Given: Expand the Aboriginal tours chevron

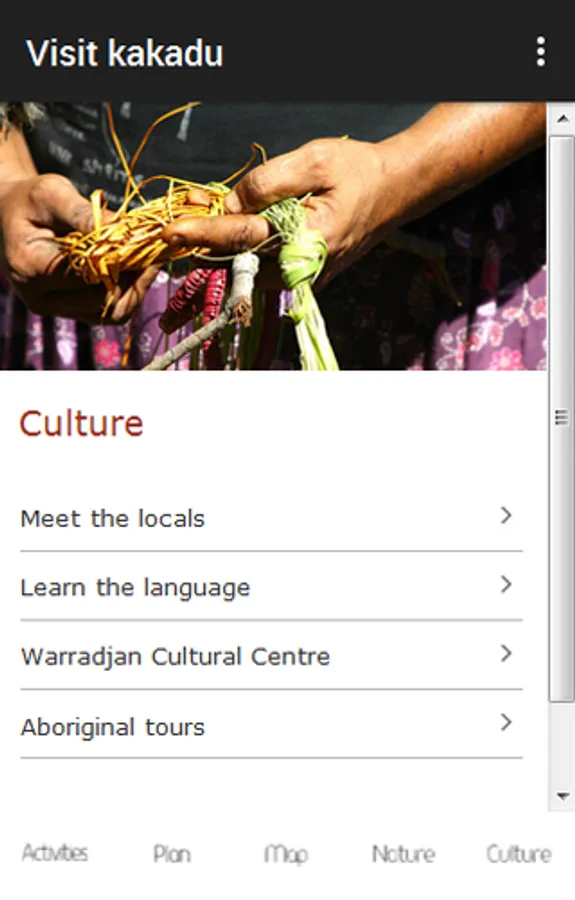Looking at the screenshot, I should [x=506, y=722].
